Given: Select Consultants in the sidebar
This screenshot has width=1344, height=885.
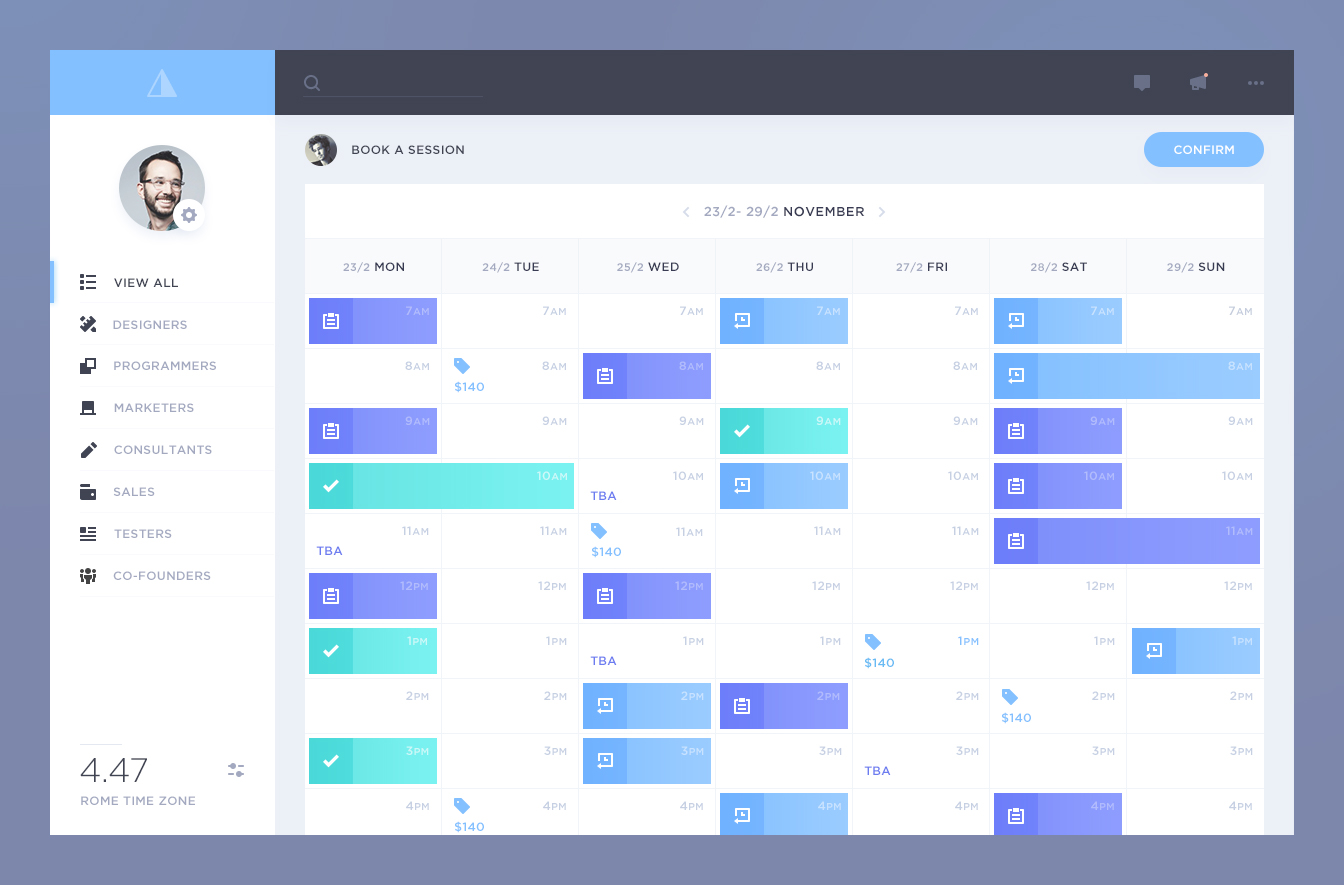Looking at the screenshot, I should point(162,450).
